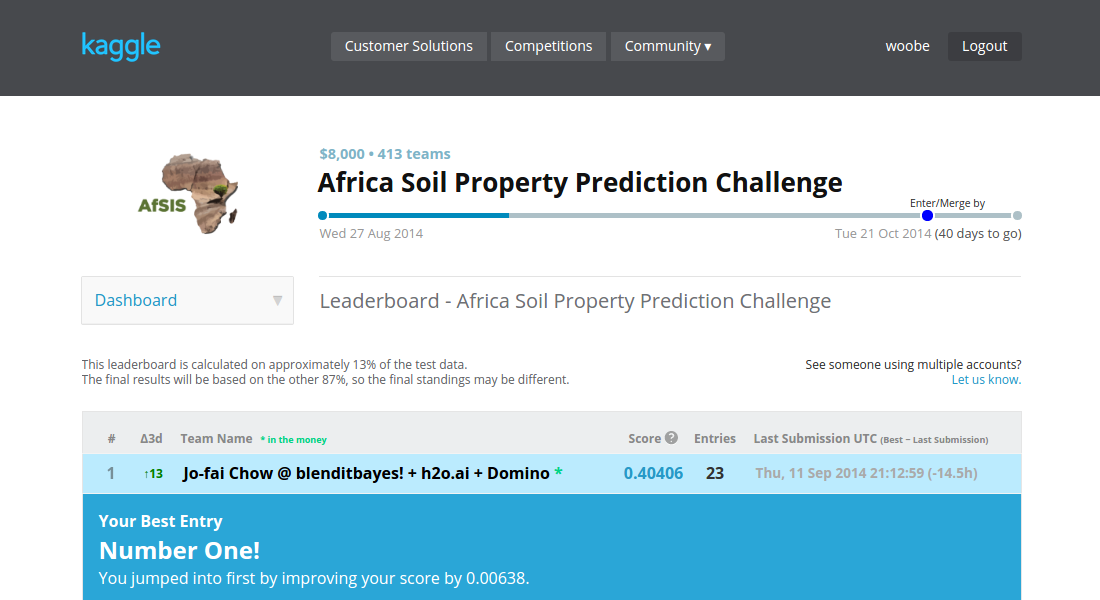The image size is (1100, 600).
Task: Open the Let us know link
Action: [x=986, y=379]
